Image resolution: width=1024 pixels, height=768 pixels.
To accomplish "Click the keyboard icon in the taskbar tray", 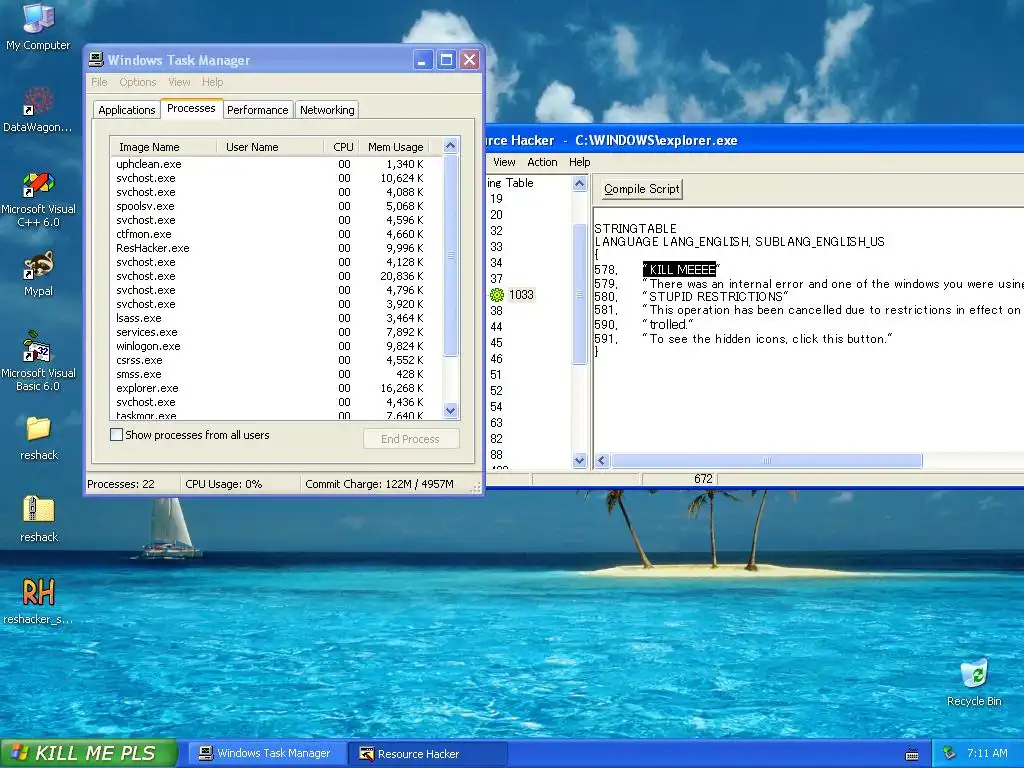I will tap(912, 754).
